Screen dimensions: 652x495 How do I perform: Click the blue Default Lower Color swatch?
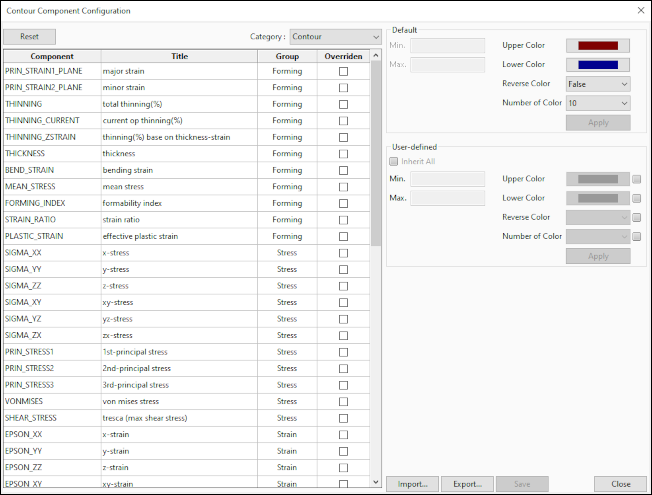point(598,65)
